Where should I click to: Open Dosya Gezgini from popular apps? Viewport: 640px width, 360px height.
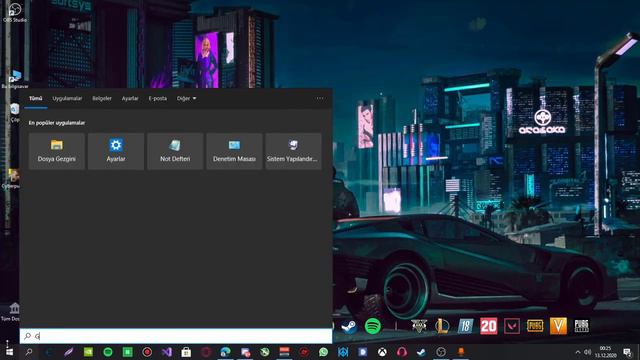pyautogui.click(x=57, y=151)
